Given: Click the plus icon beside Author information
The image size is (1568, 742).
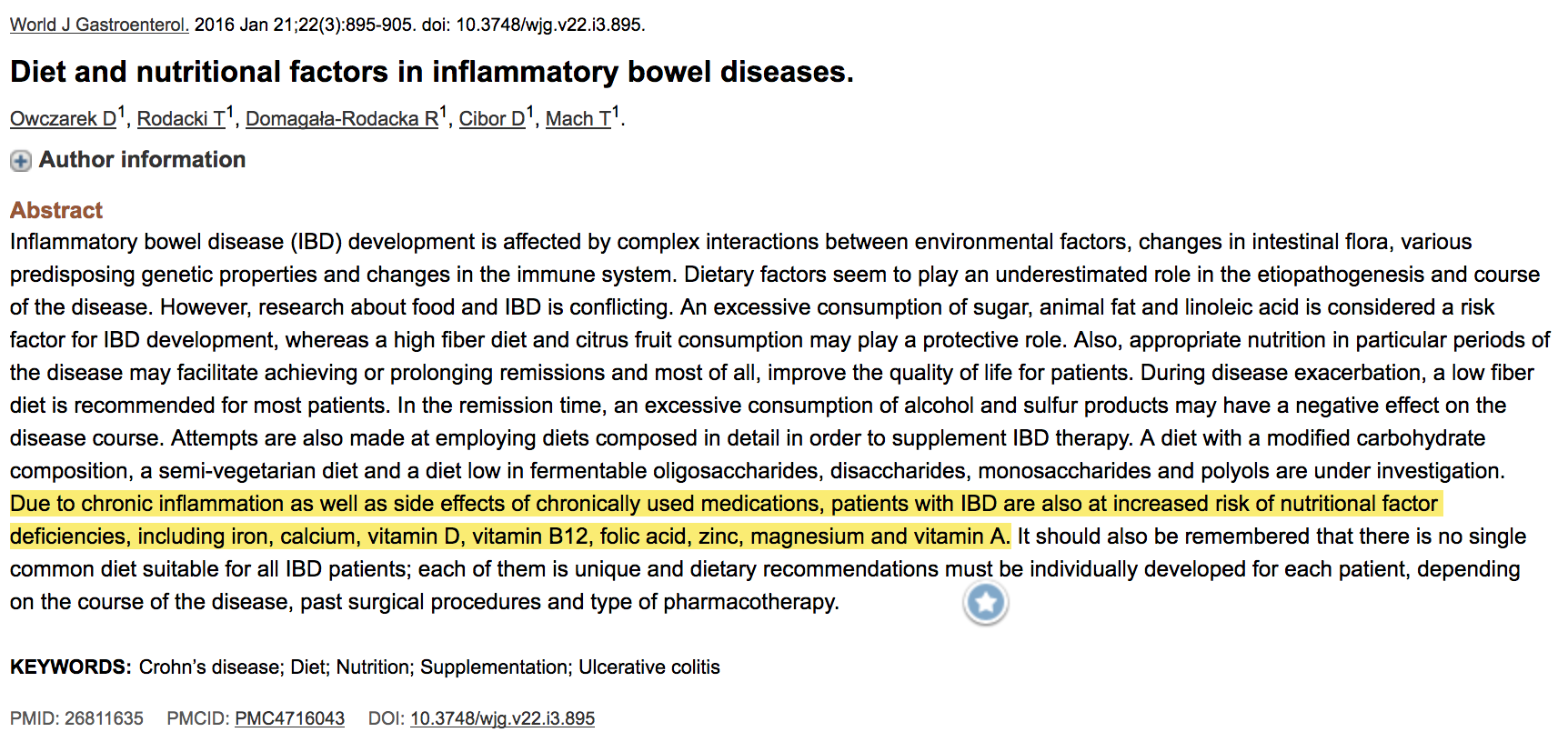Looking at the screenshot, I should [x=20, y=161].
